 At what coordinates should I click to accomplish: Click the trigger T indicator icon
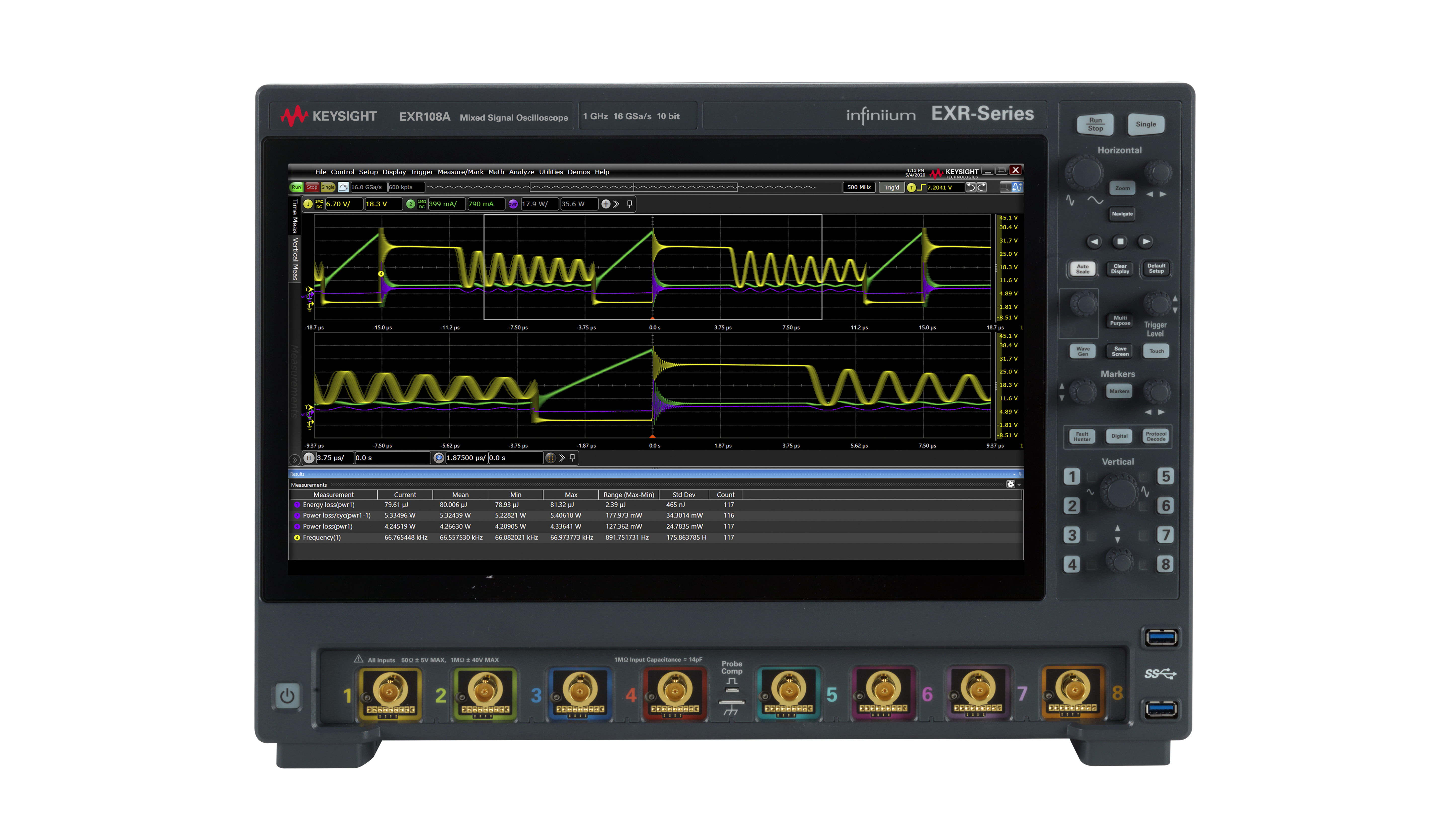point(911,188)
